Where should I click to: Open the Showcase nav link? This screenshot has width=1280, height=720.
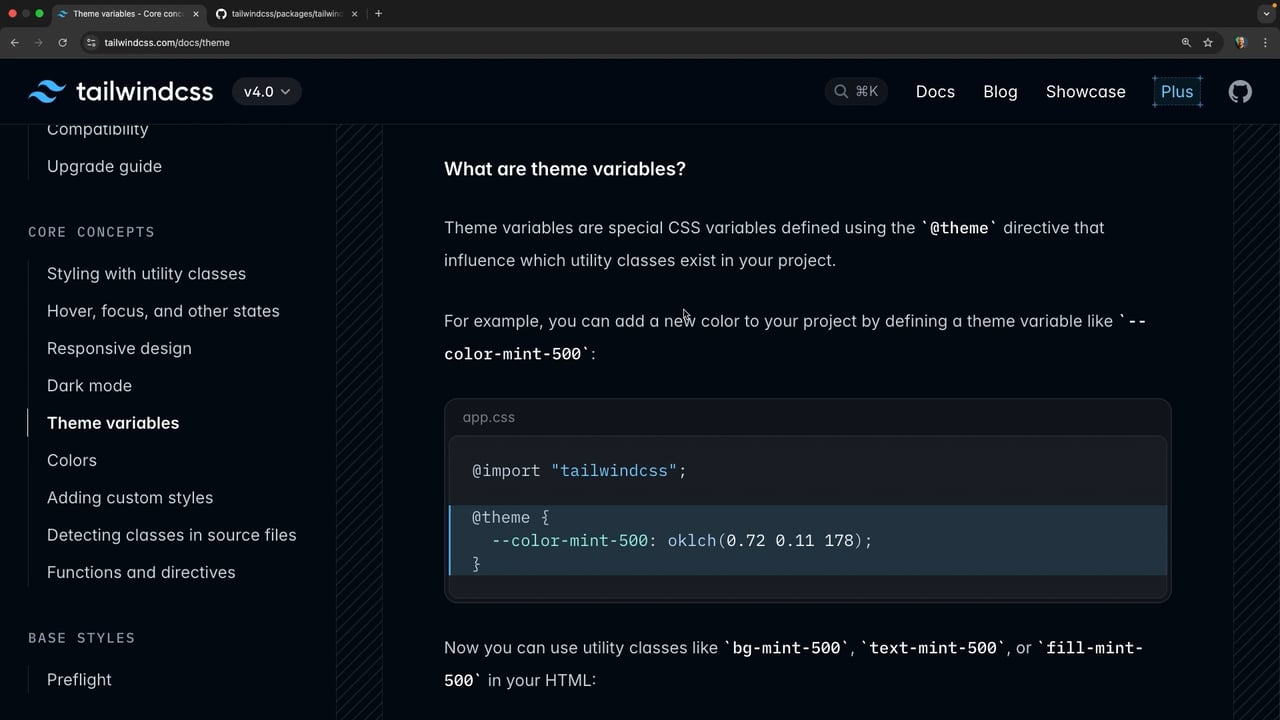coord(1086,91)
